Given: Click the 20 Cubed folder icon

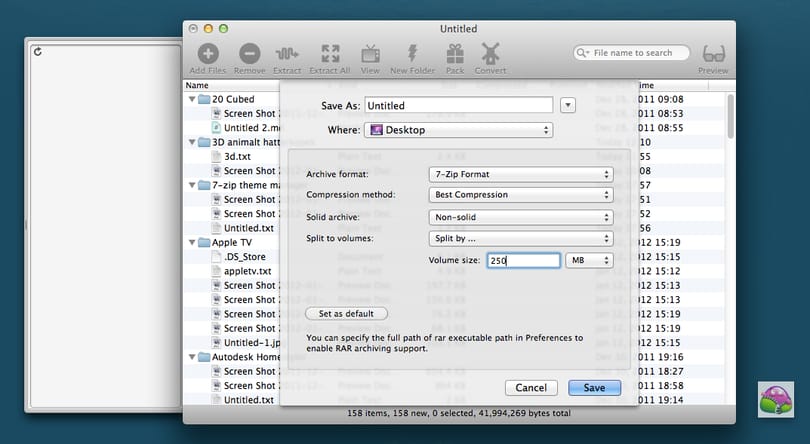Looking at the screenshot, I should pos(204,99).
